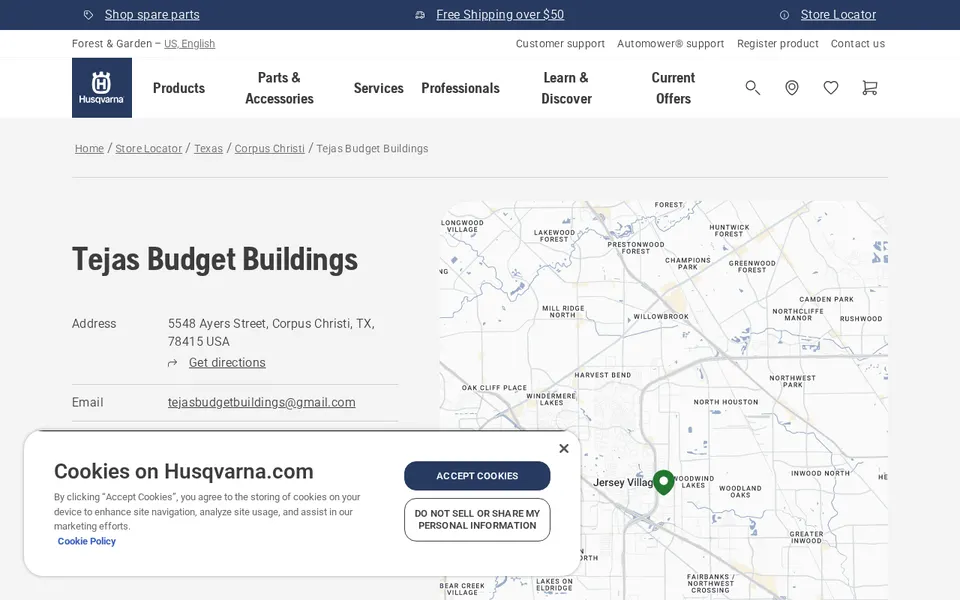
Task: Click the Jersey Village label on the map
Action: pos(623,482)
